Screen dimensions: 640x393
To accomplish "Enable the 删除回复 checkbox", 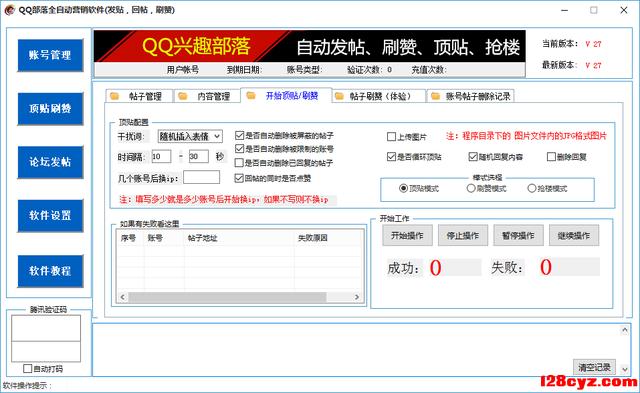I will pos(551,156).
